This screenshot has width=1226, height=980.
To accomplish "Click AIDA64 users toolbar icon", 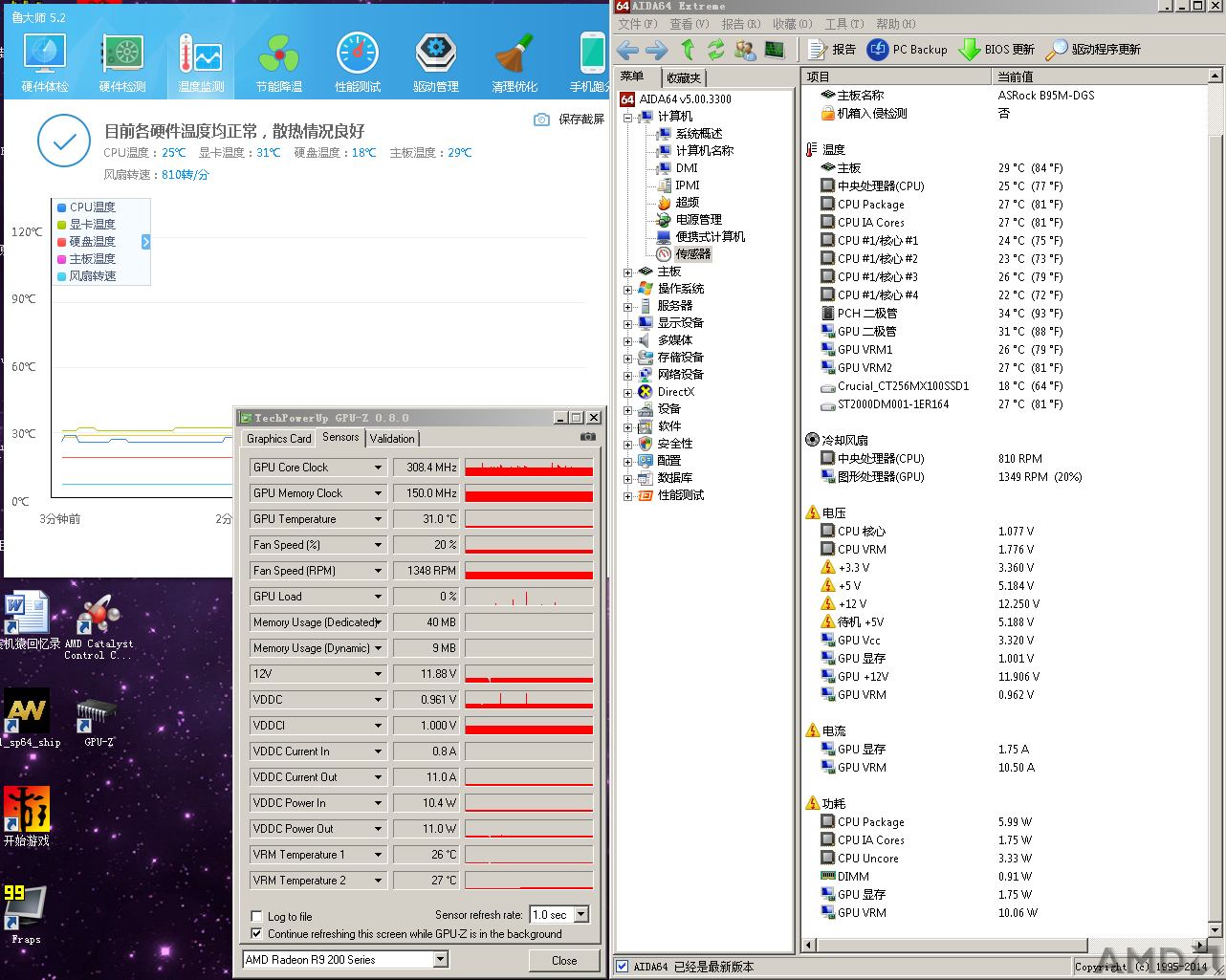I will click(x=746, y=50).
